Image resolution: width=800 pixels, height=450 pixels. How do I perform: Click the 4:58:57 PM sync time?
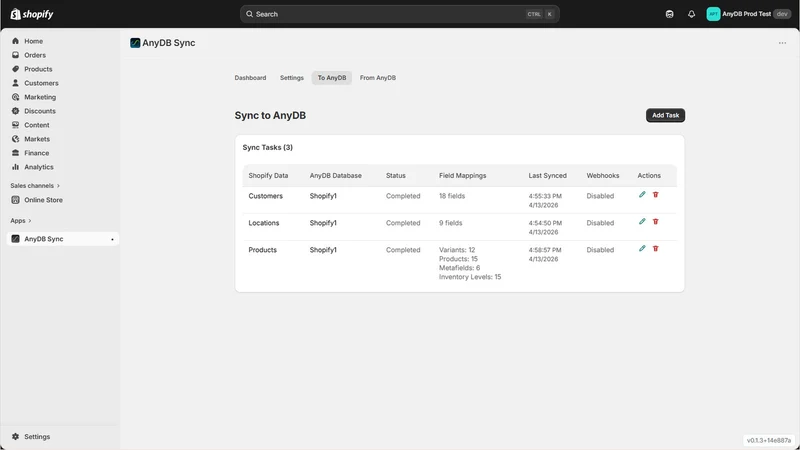click(x=545, y=250)
